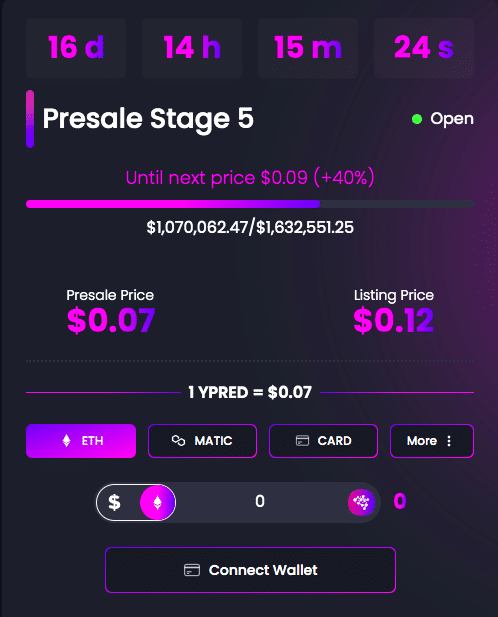
Task: Select ETH payment method
Action: (81, 441)
